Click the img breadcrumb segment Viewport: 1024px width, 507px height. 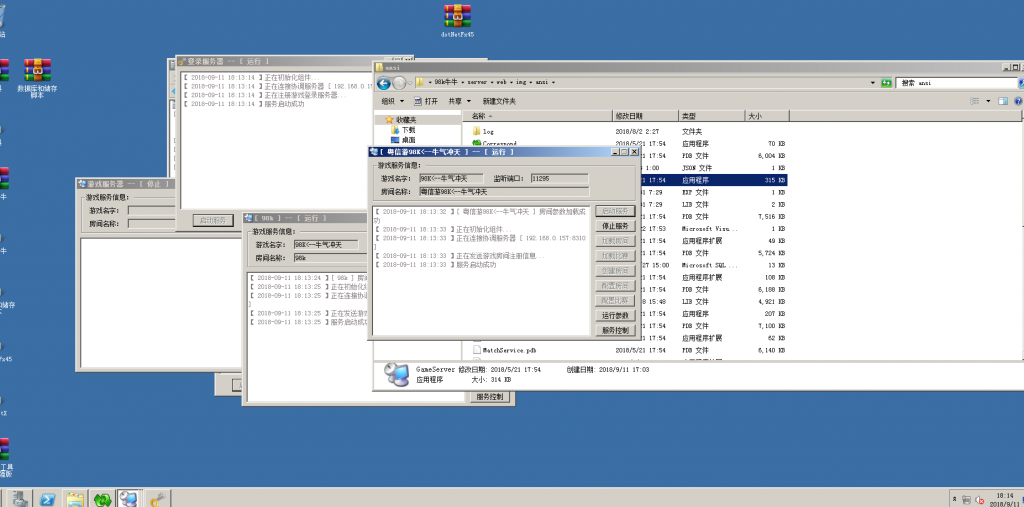(523, 83)
